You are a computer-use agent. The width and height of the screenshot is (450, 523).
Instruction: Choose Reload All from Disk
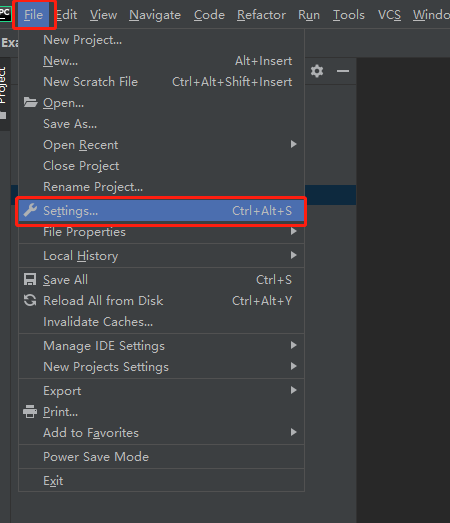[x=161, y=301]
